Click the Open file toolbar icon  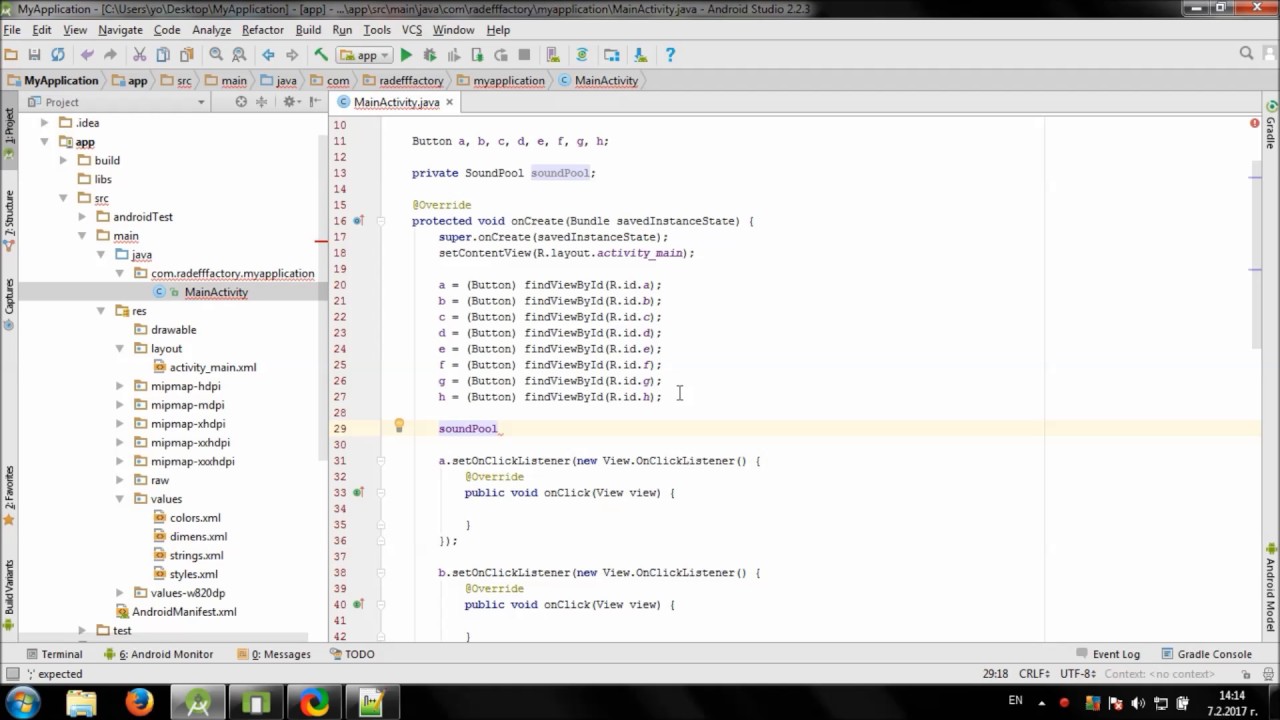click(11, 55)
